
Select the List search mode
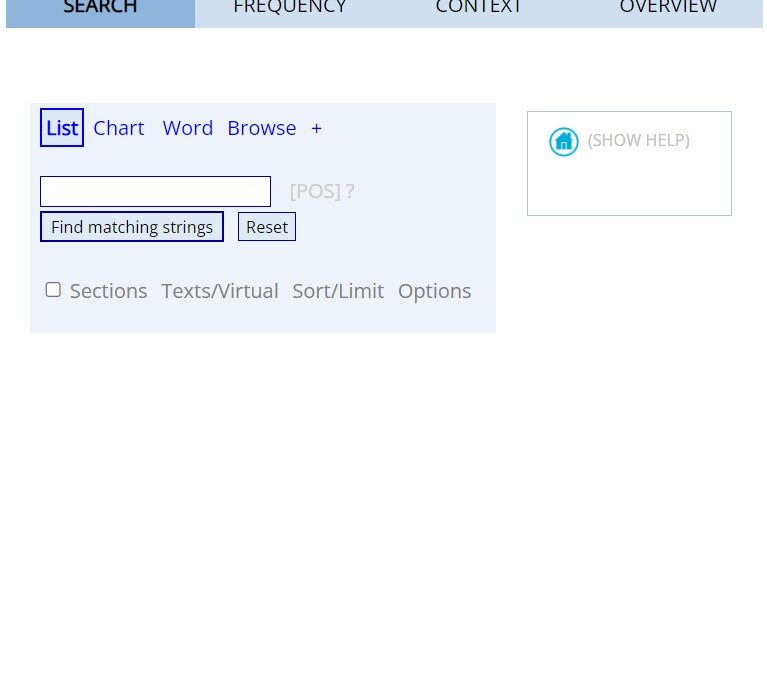(62, 128)
